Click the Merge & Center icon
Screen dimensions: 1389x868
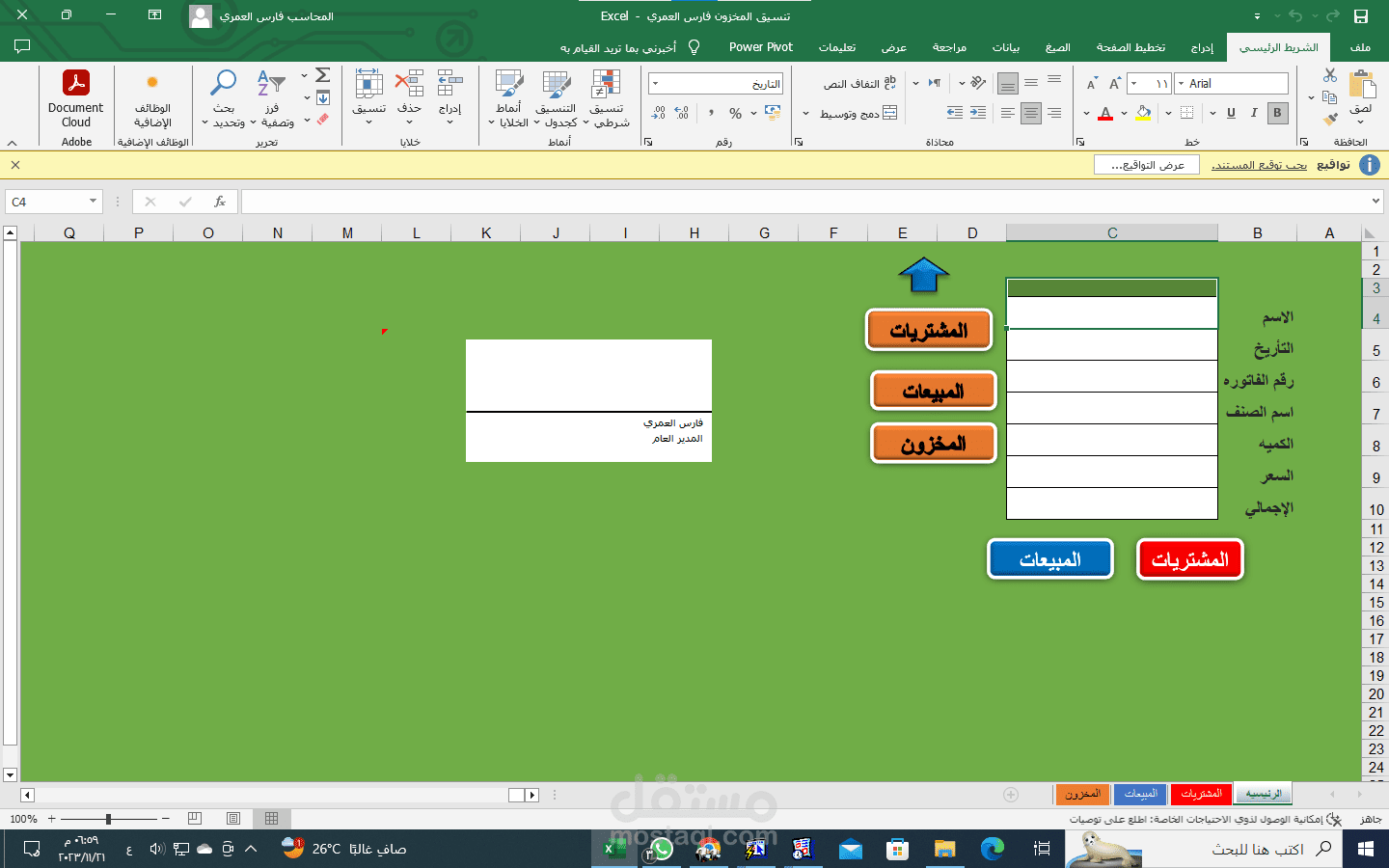click(x=889, y=114)
